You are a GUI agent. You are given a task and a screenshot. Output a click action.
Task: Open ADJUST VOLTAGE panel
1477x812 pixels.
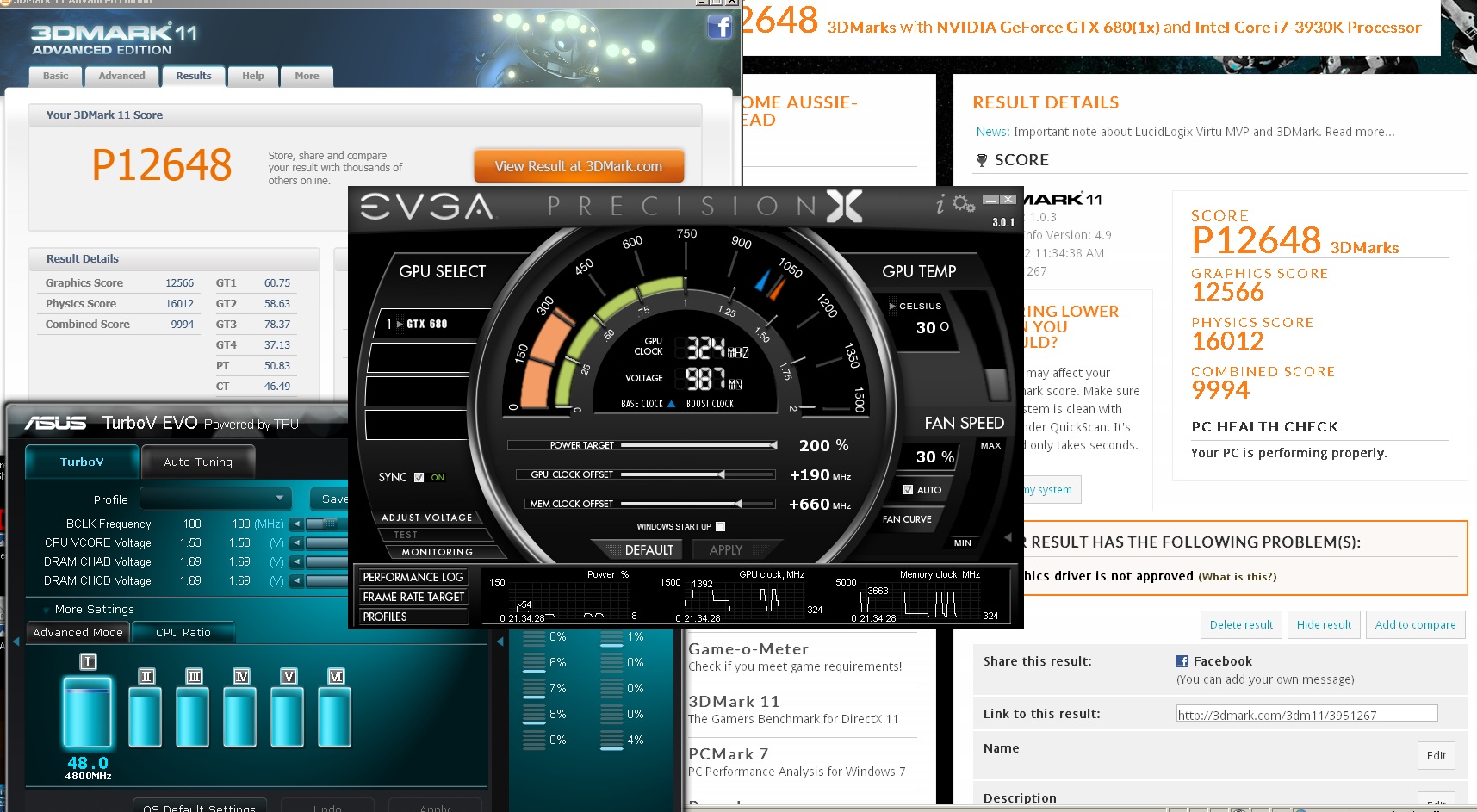(x=426, y=518)
